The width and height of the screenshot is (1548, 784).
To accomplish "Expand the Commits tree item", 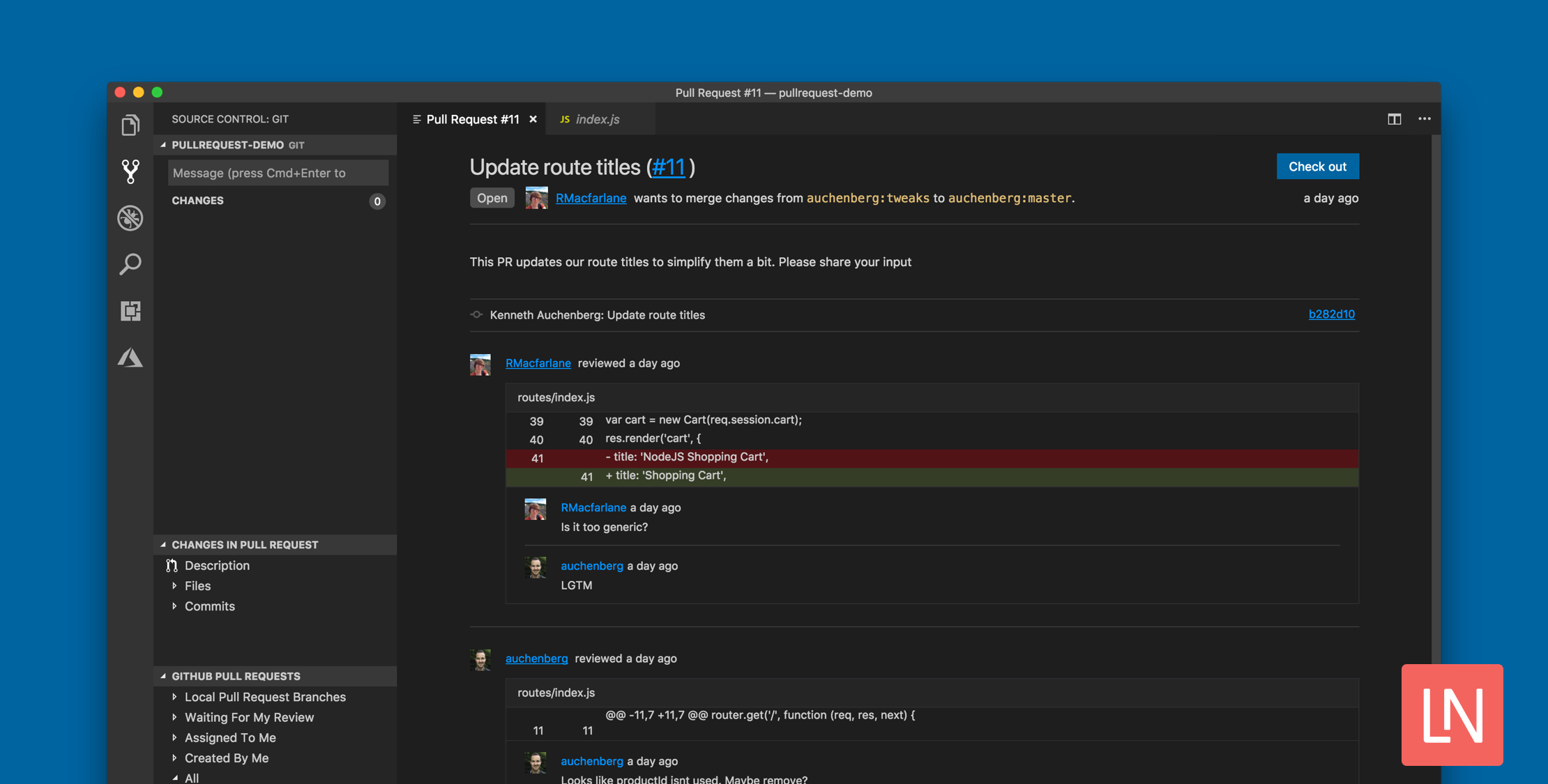I will (x=176, y=605).
